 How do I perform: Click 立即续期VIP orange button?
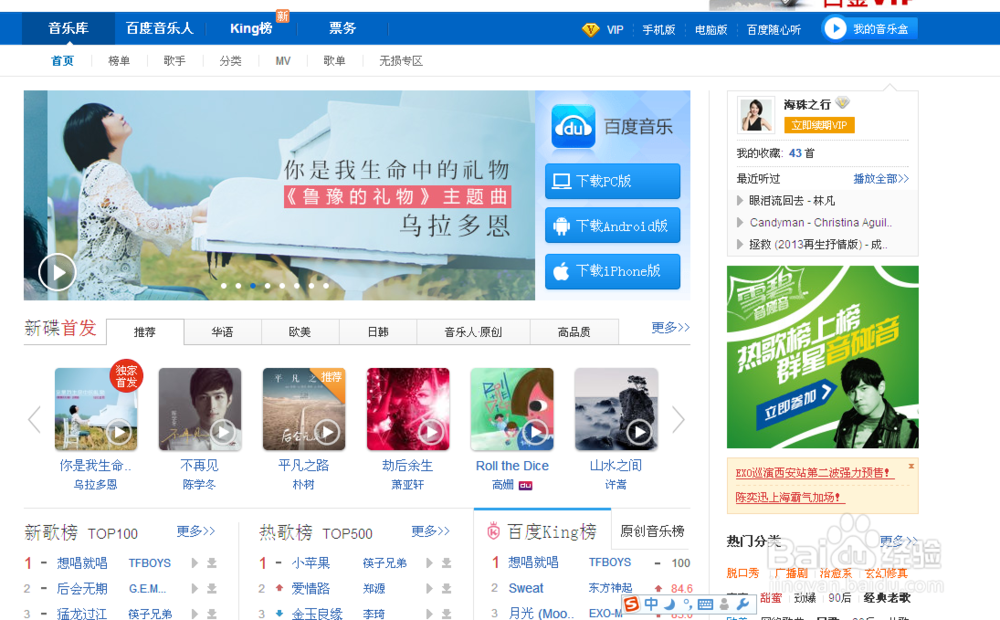tap(819, 125)
